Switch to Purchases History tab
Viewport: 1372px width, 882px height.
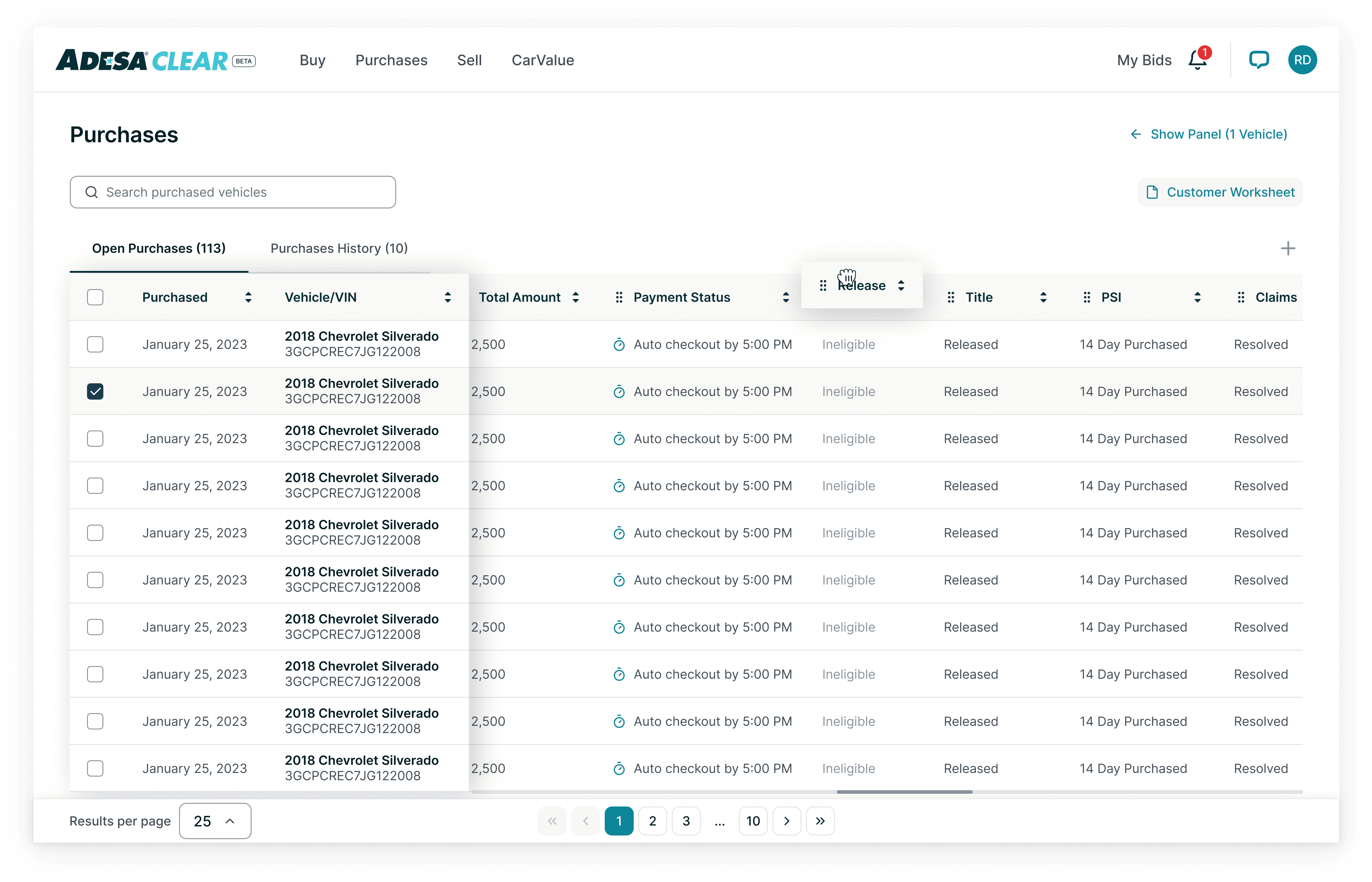(x=339, y=249)
